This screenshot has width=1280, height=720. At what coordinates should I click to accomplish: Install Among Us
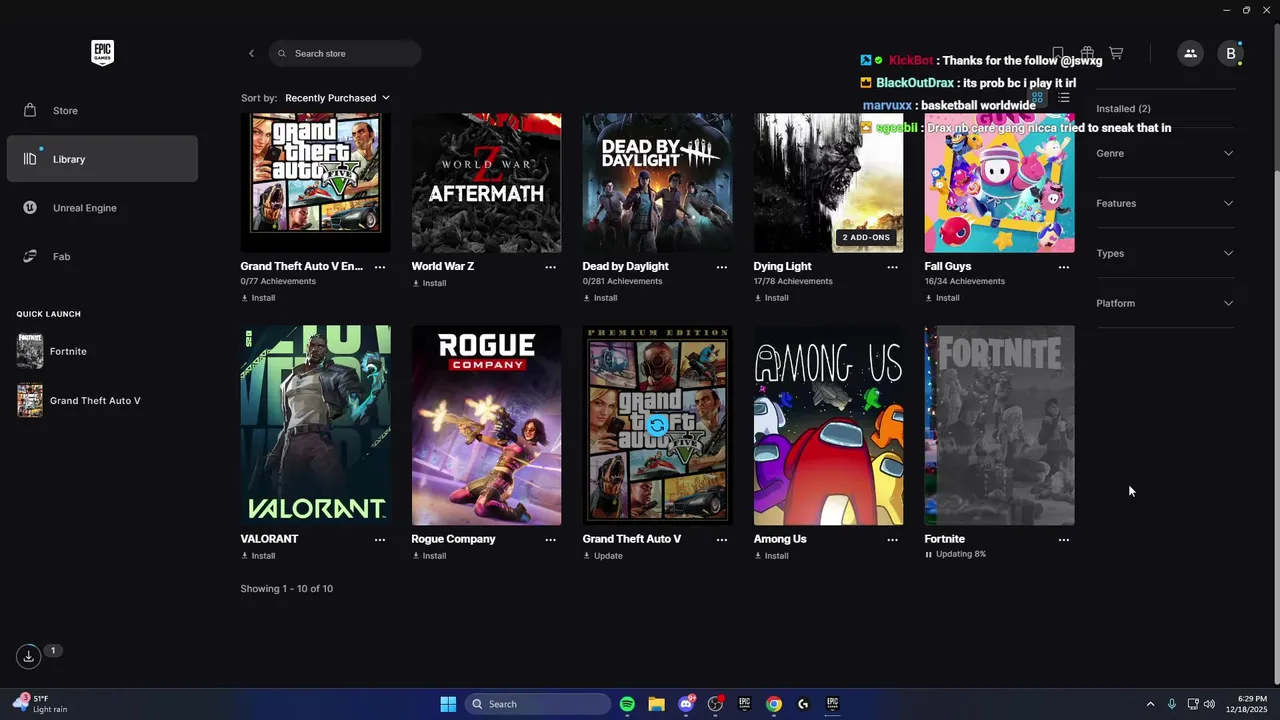pyautogui.click(x=771, y=556)
